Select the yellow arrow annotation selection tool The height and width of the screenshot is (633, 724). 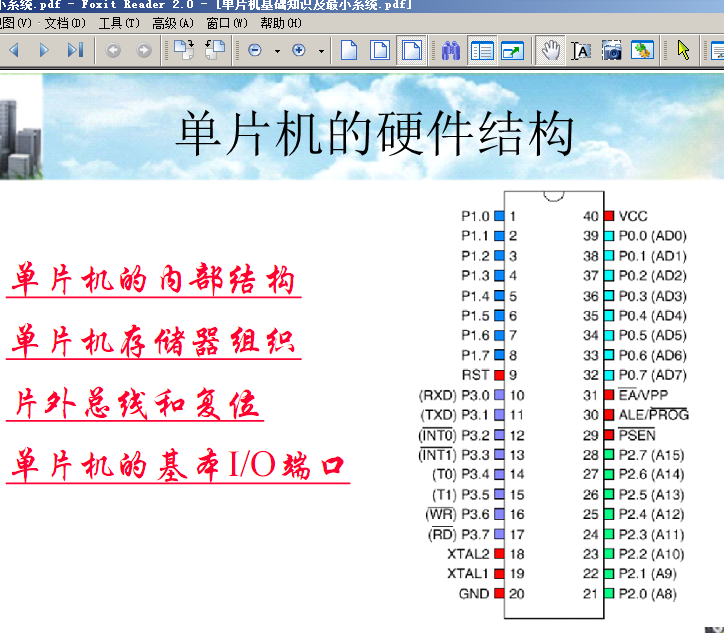[684, 50]
